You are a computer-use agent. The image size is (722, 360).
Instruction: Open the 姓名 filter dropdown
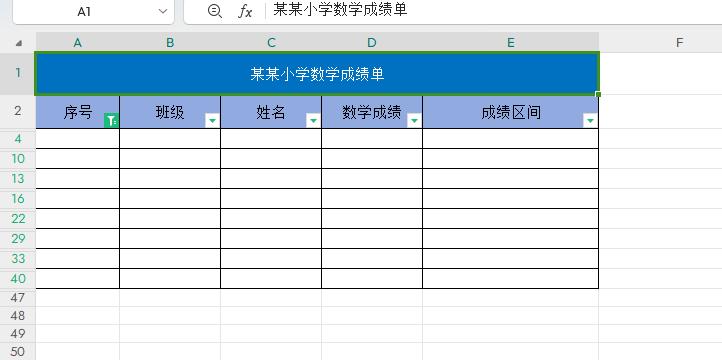[313, 121]
